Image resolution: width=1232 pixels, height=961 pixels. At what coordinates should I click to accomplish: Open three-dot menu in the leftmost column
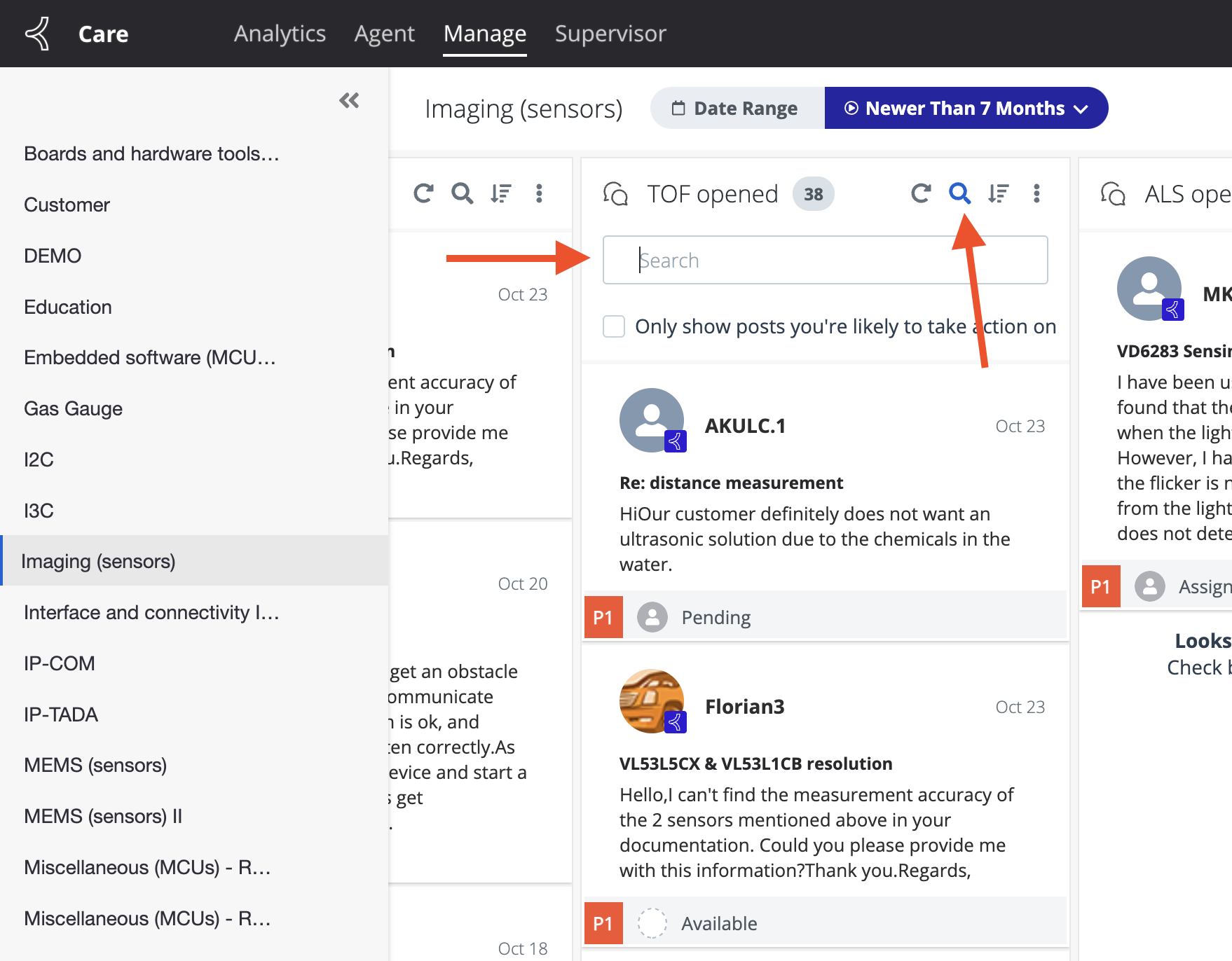pyautogui.click(x=539, y=193)
